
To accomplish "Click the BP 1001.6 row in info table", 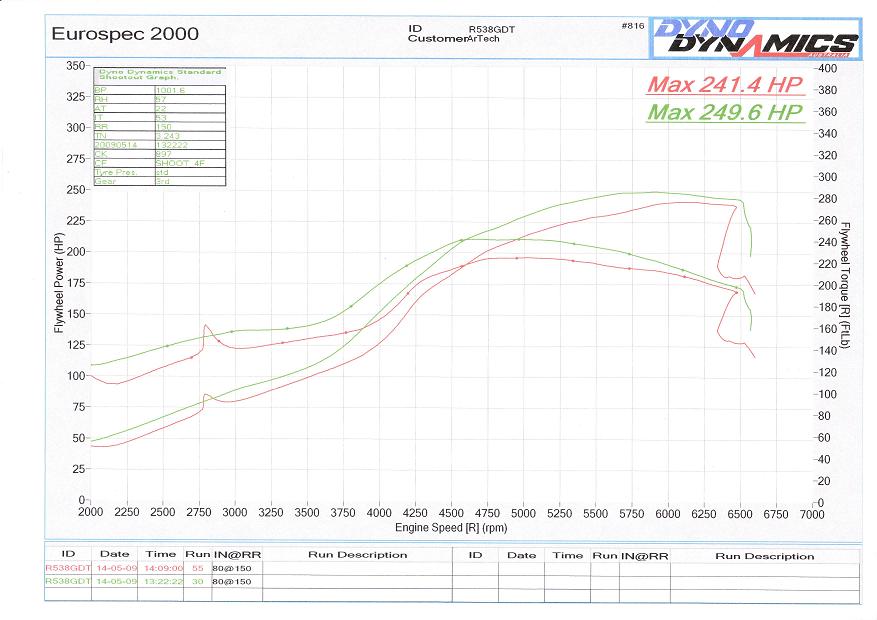I will click(160, 90).
